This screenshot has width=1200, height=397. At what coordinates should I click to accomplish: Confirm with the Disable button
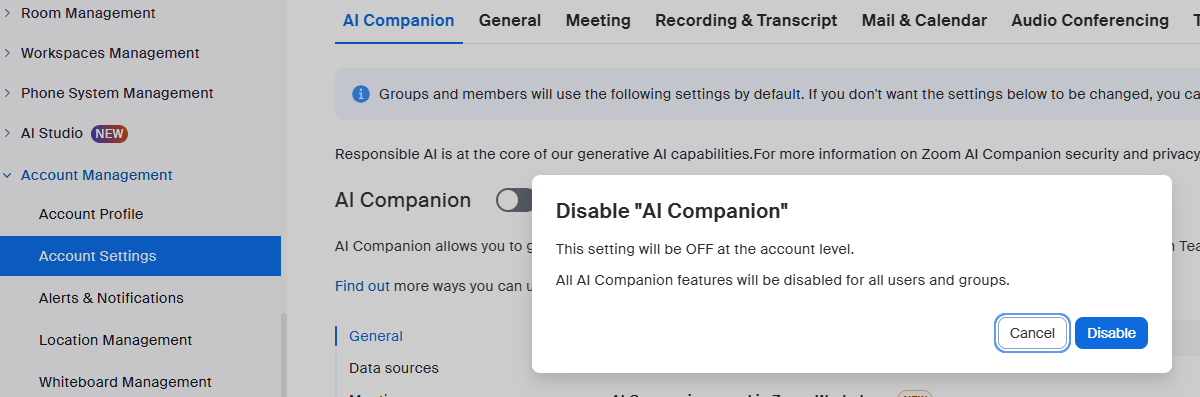point(1111,333)
